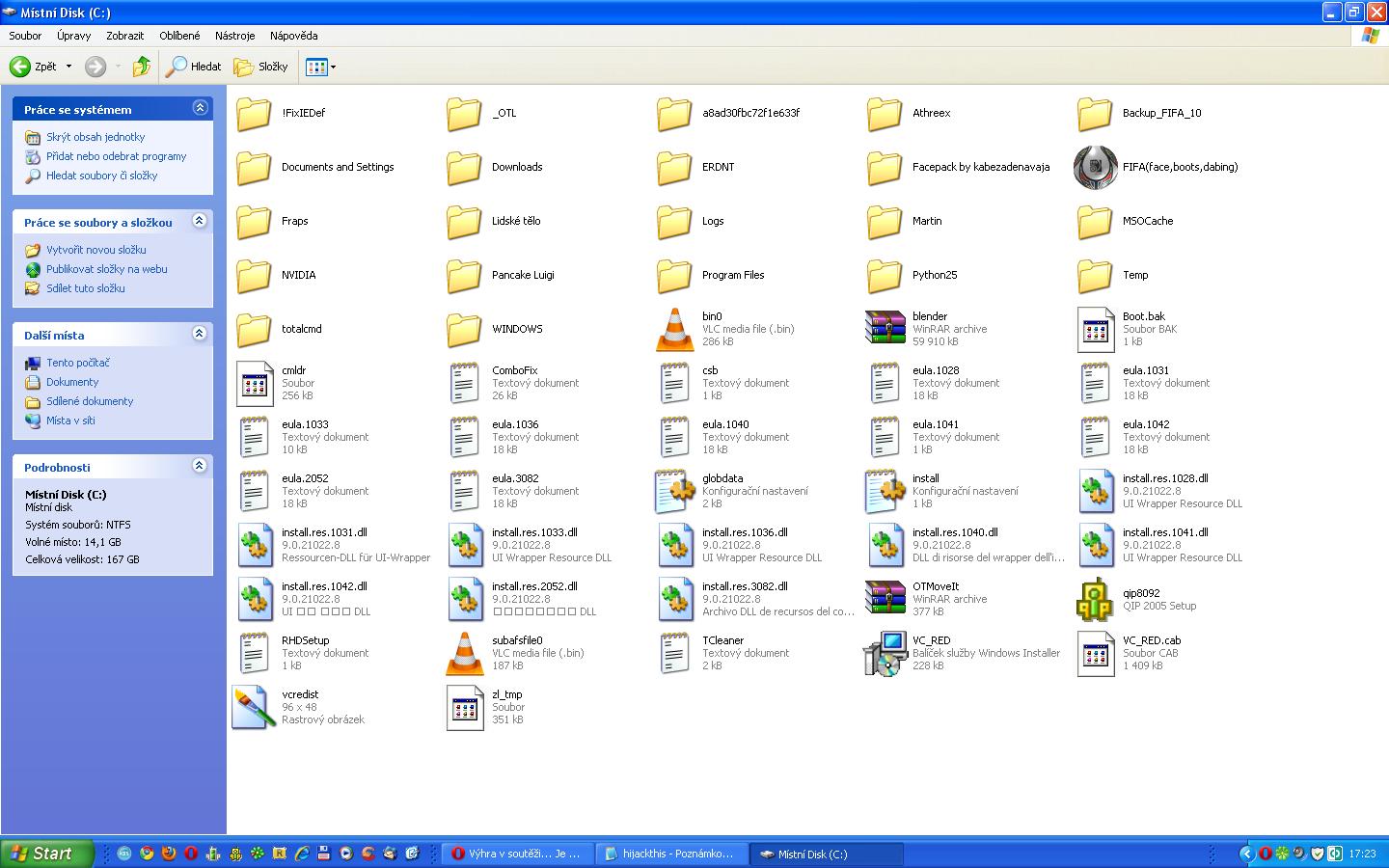Open the Nástroje menu
1389x868 pixels.
point(234,36)
